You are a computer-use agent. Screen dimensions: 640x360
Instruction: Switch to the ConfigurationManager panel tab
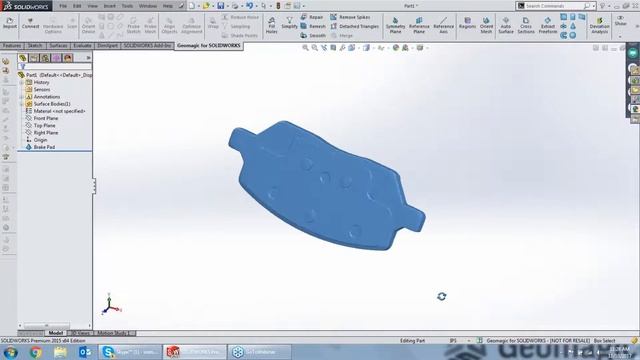[x=45, y=58]
